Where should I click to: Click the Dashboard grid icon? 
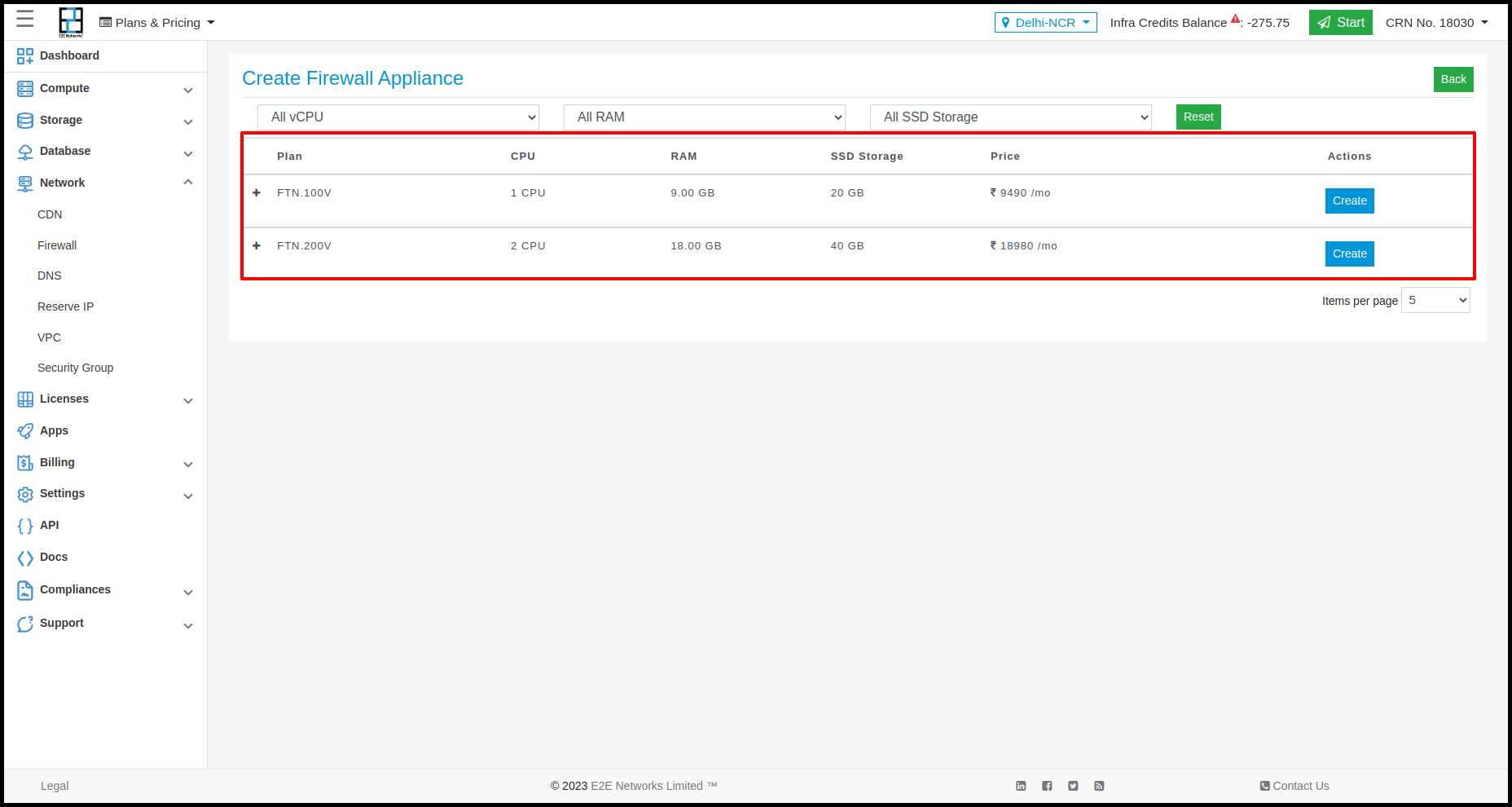(25, 56)
